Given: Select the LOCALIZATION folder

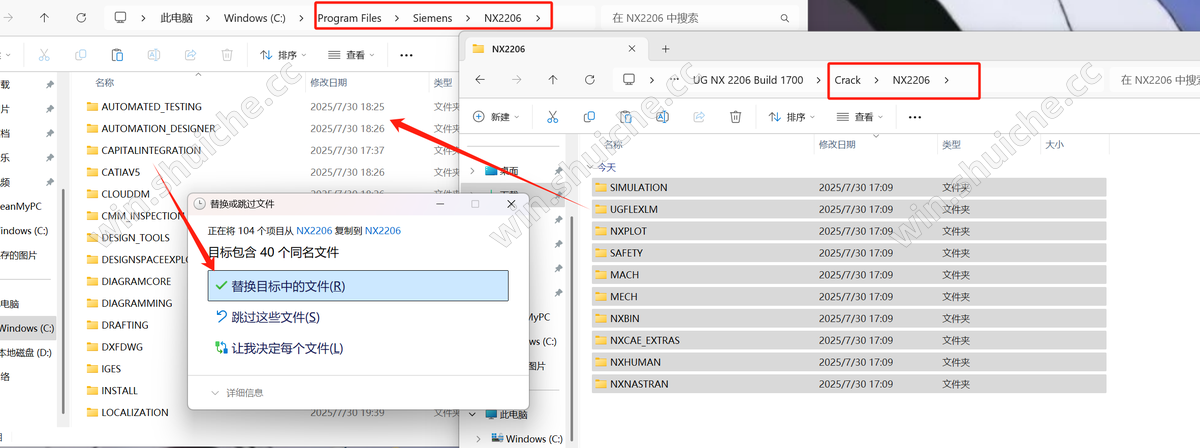Looking at the screenshot, I should (135, 412).
